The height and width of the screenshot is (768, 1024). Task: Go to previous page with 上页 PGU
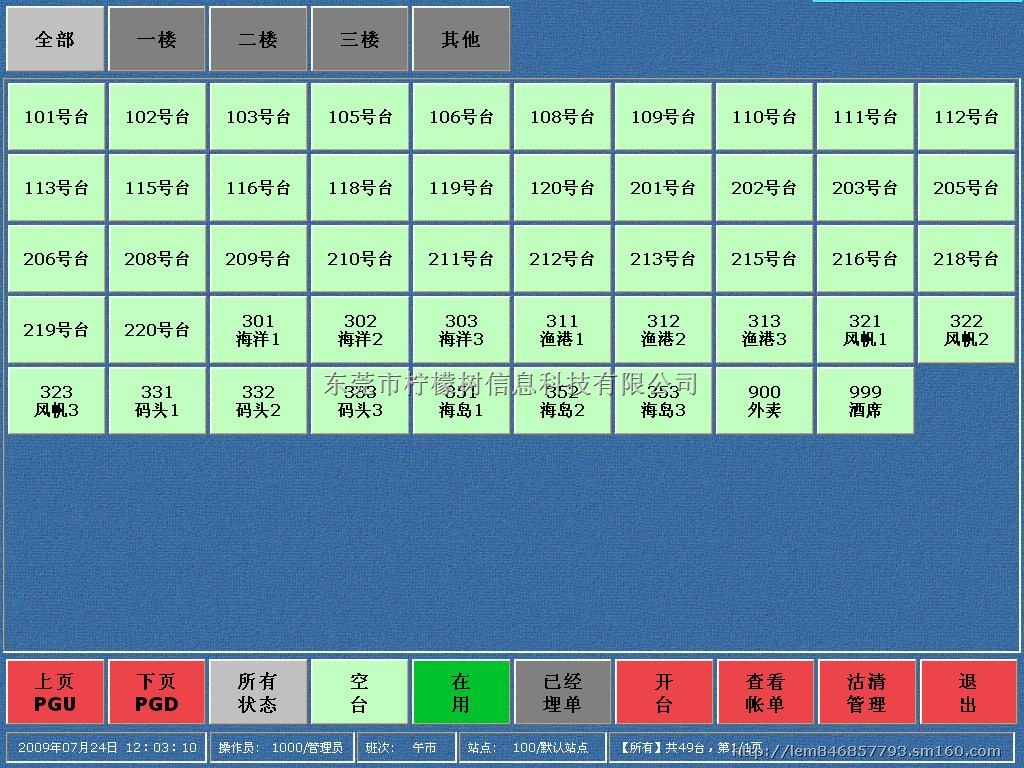55,692
